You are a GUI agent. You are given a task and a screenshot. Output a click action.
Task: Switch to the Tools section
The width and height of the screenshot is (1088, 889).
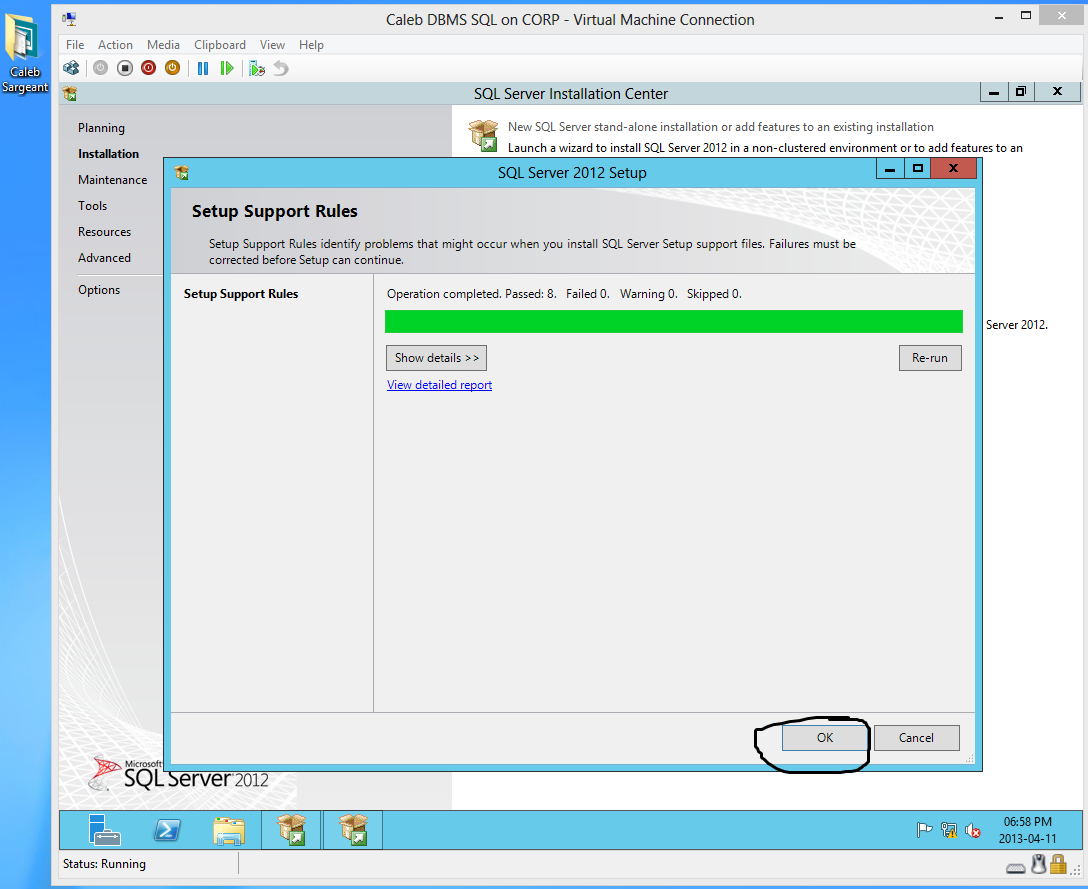92,205
